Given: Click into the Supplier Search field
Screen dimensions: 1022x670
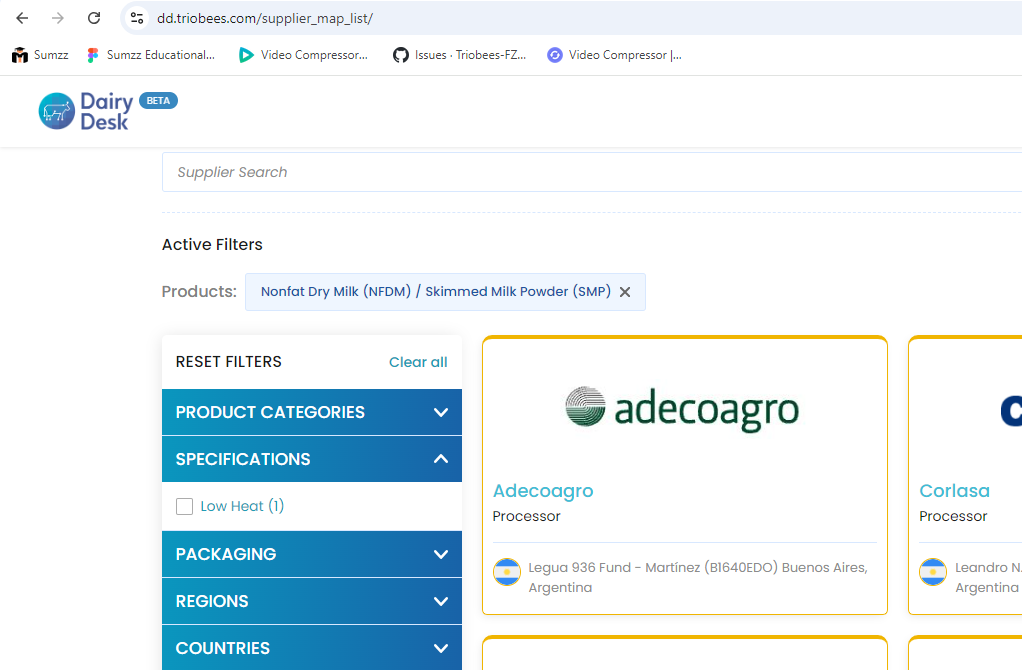Looking at the screenshot, I should pos(590,172).
